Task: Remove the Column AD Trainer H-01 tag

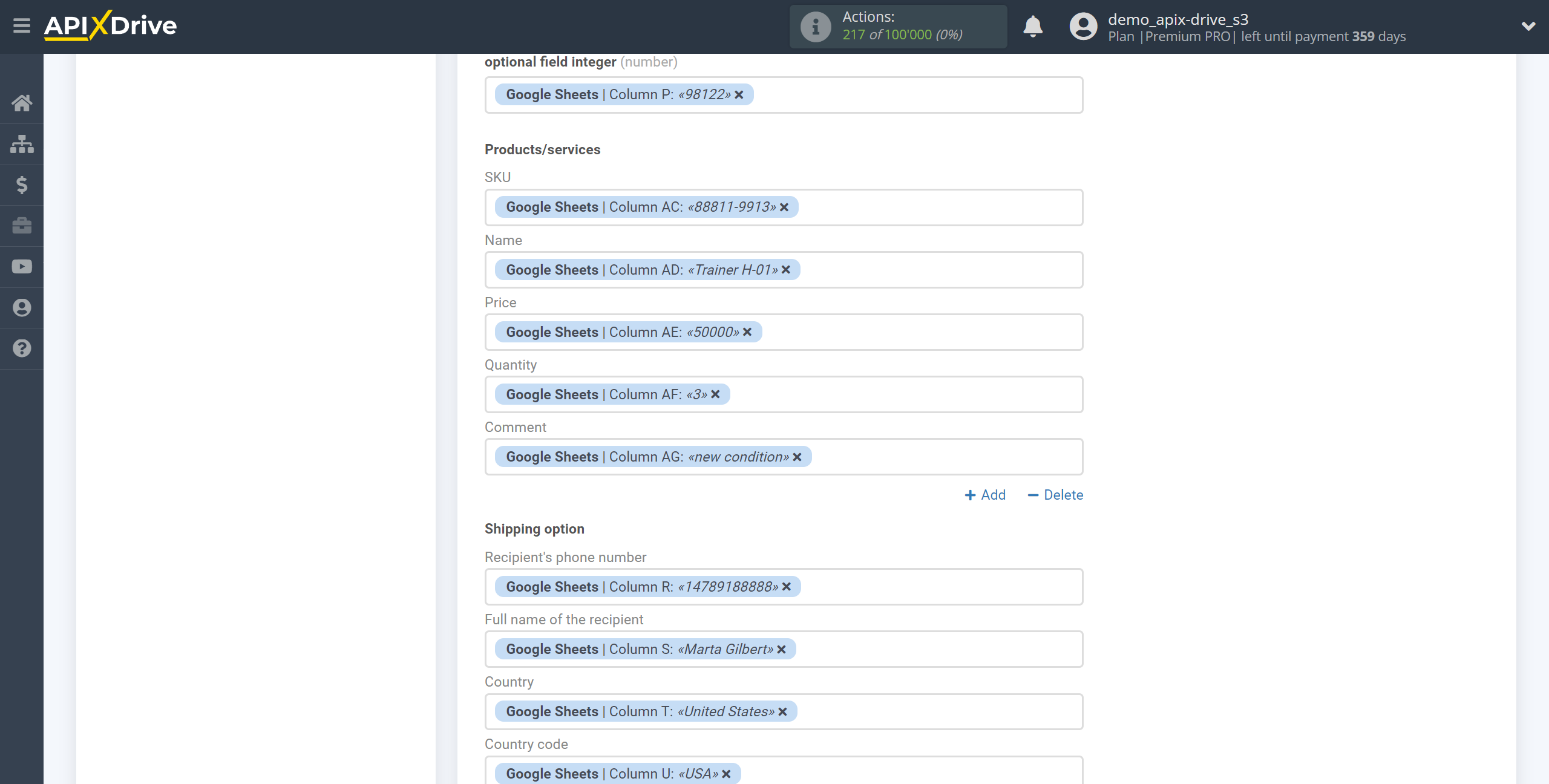Action: pos(786,270)
